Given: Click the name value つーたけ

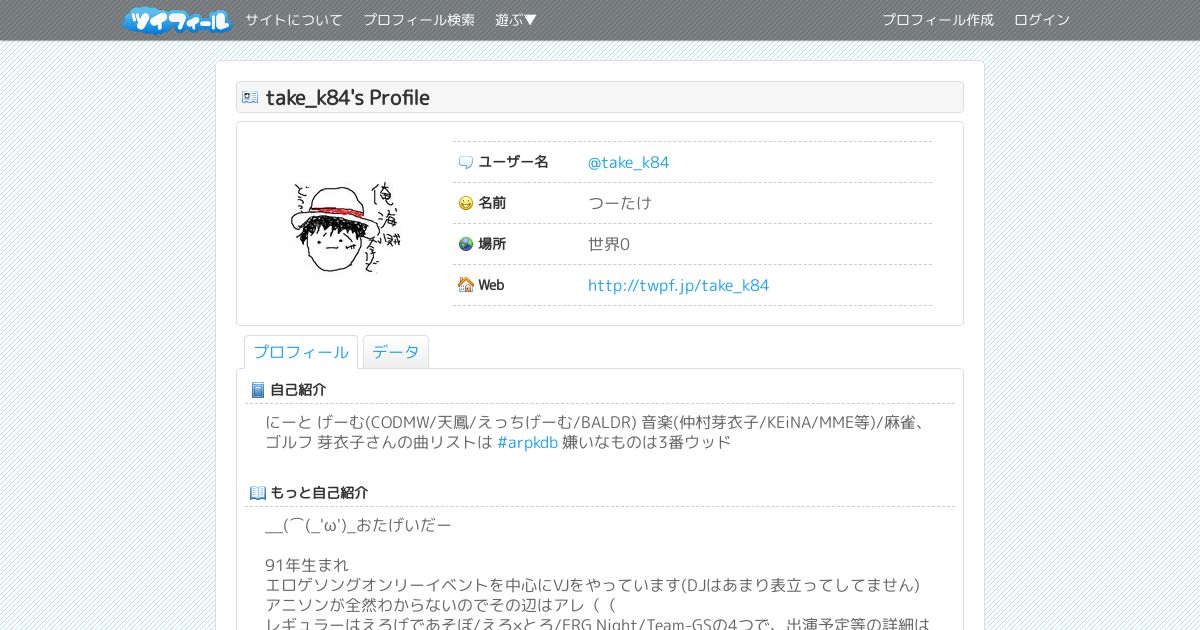Looking at the screenshot, I should click(620, 203).
